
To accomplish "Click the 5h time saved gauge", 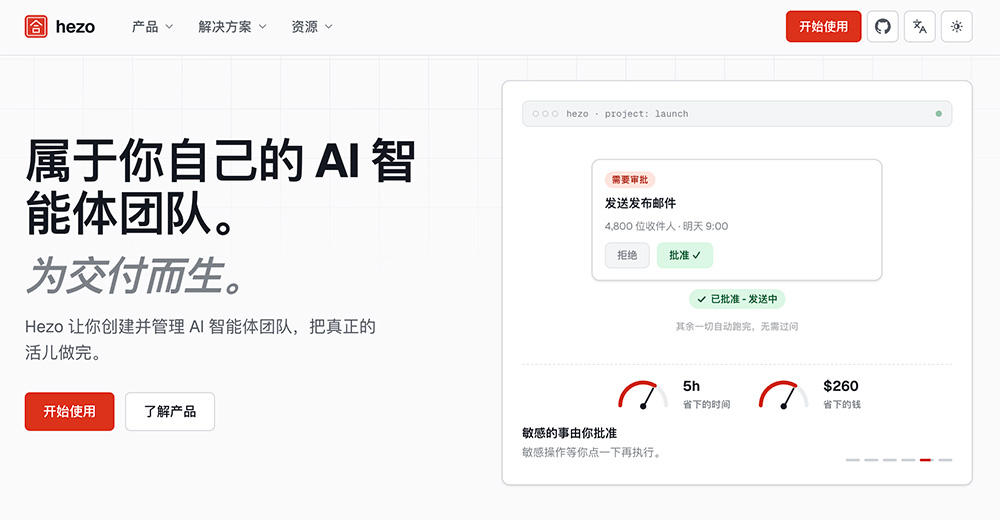I will [643, 395].
